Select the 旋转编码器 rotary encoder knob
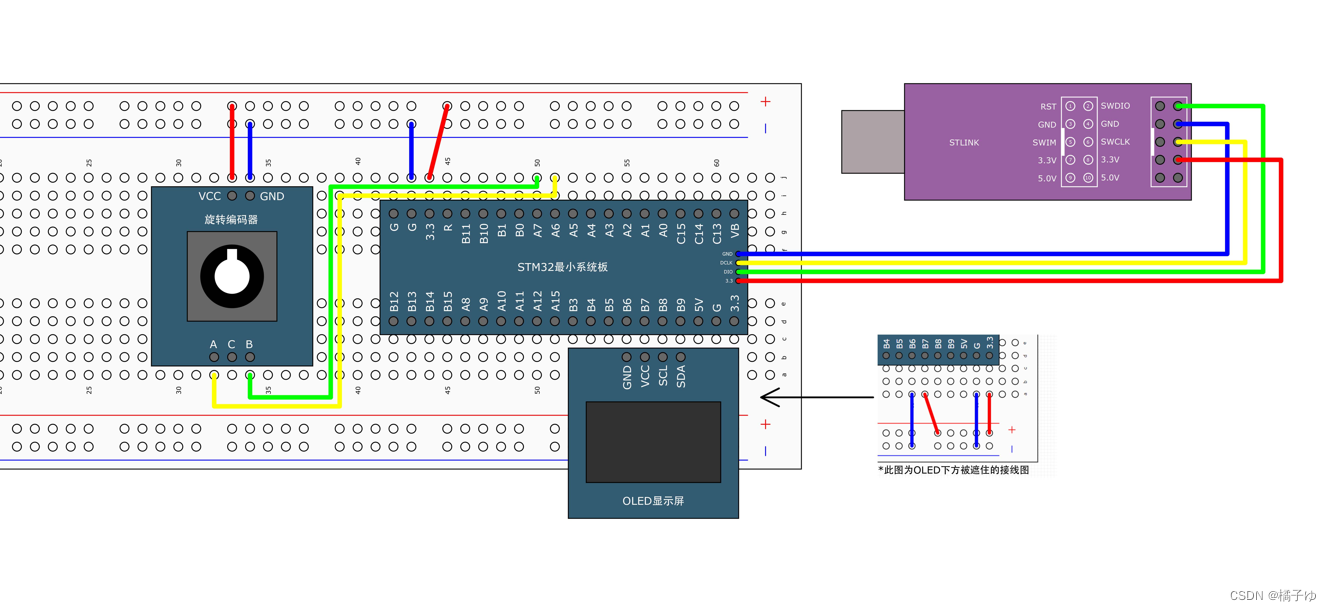Viewport: 1332px width, 611px height. 232,277
